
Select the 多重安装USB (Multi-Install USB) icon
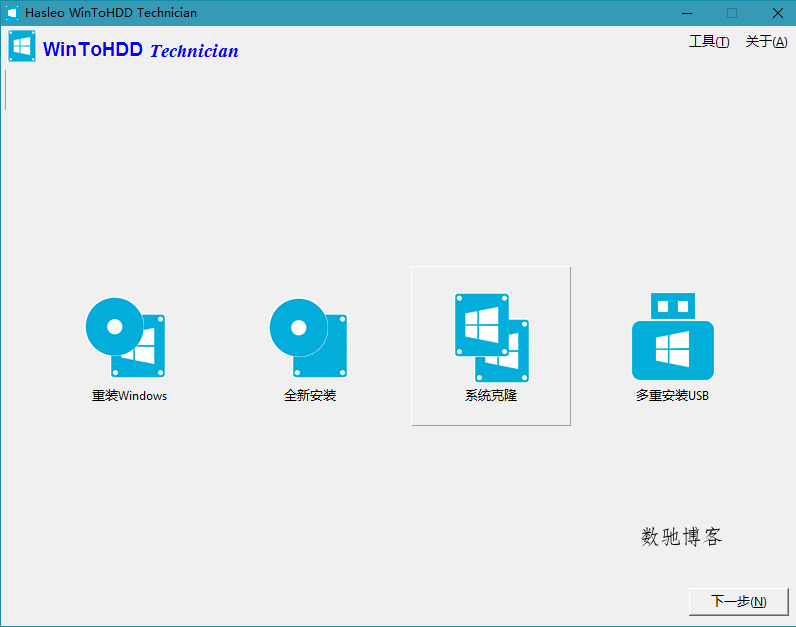coord(673,336)
